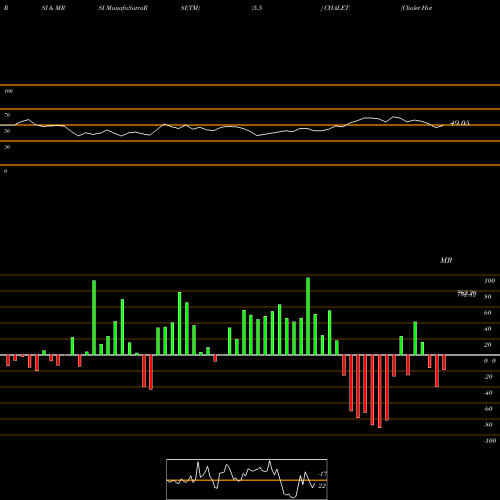Click the overlapping price values beside MR 80 label

click(467, 294)
